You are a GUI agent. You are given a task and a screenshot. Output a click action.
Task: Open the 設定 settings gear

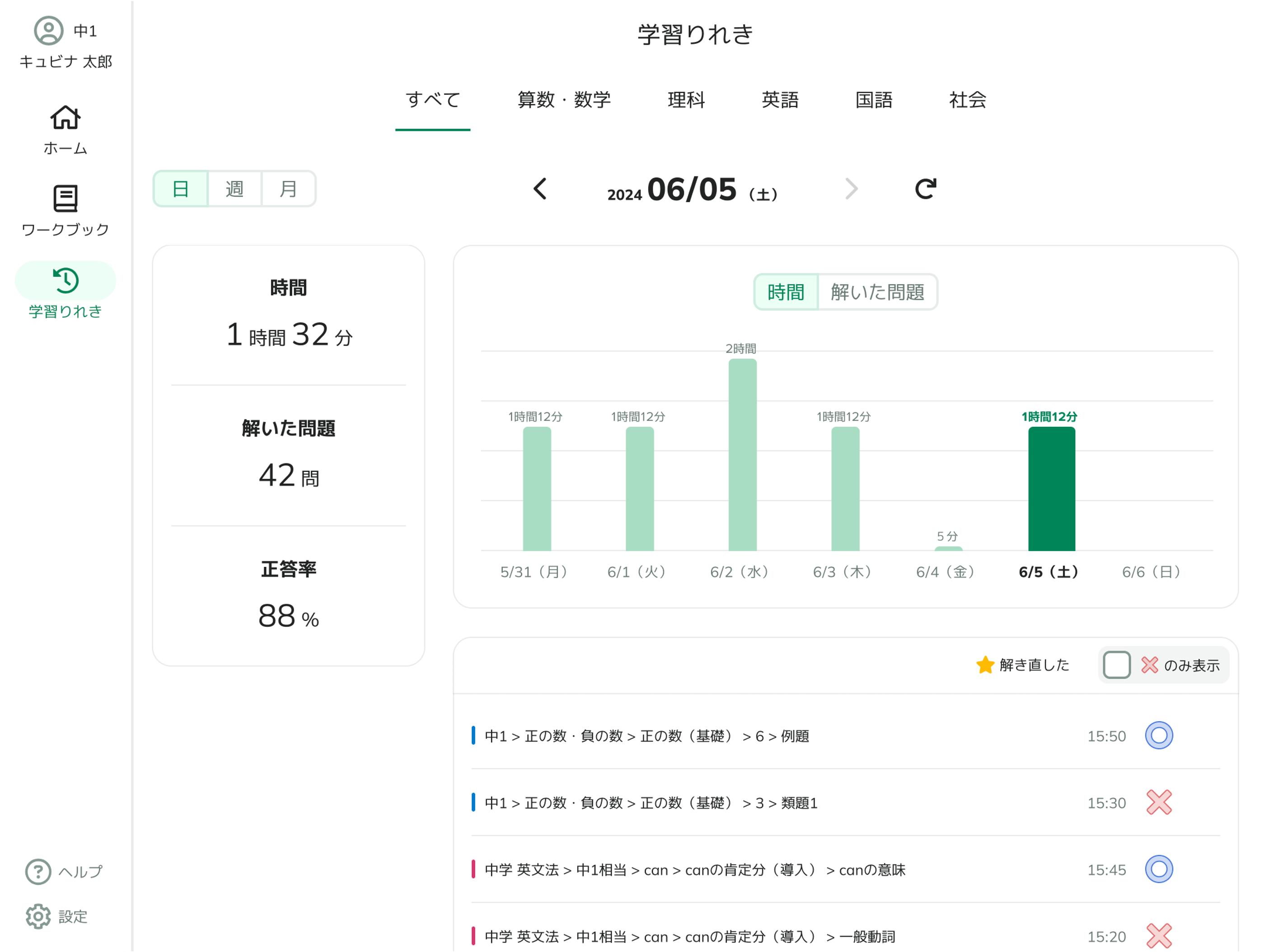(38, 916)
